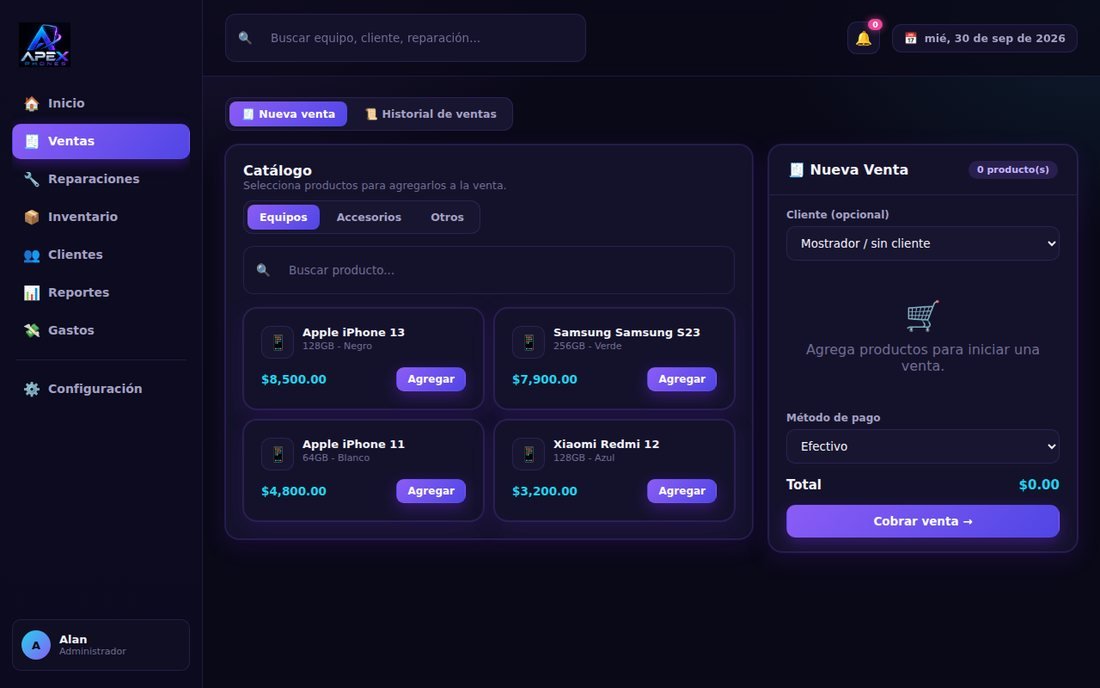This screenshot has height=688, width=1100.
Task: Select the Otros catalog tab
Action: [x=447, y=217]
